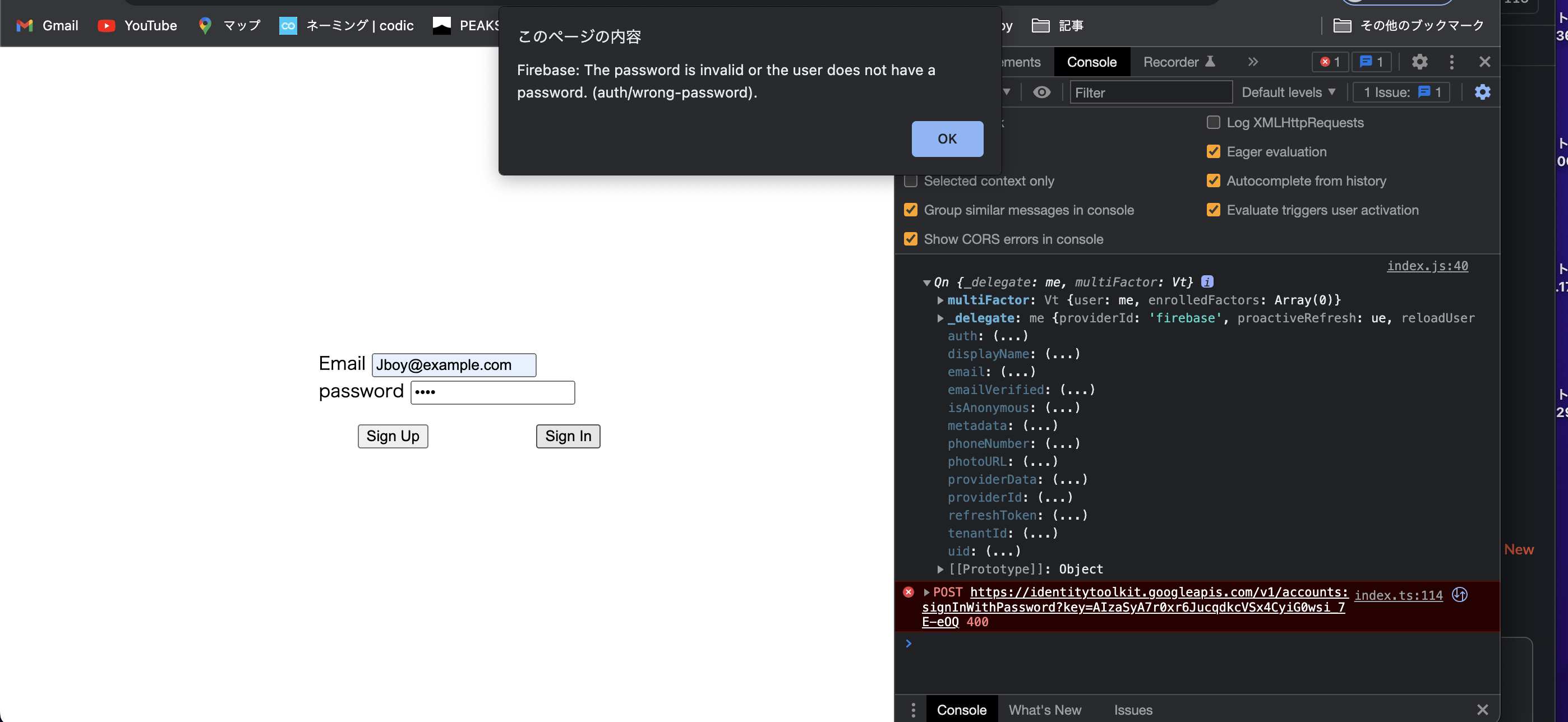Click the info icon beside the Qn object
This screenshot has width=1568, height=722.
coord(1207,281)
